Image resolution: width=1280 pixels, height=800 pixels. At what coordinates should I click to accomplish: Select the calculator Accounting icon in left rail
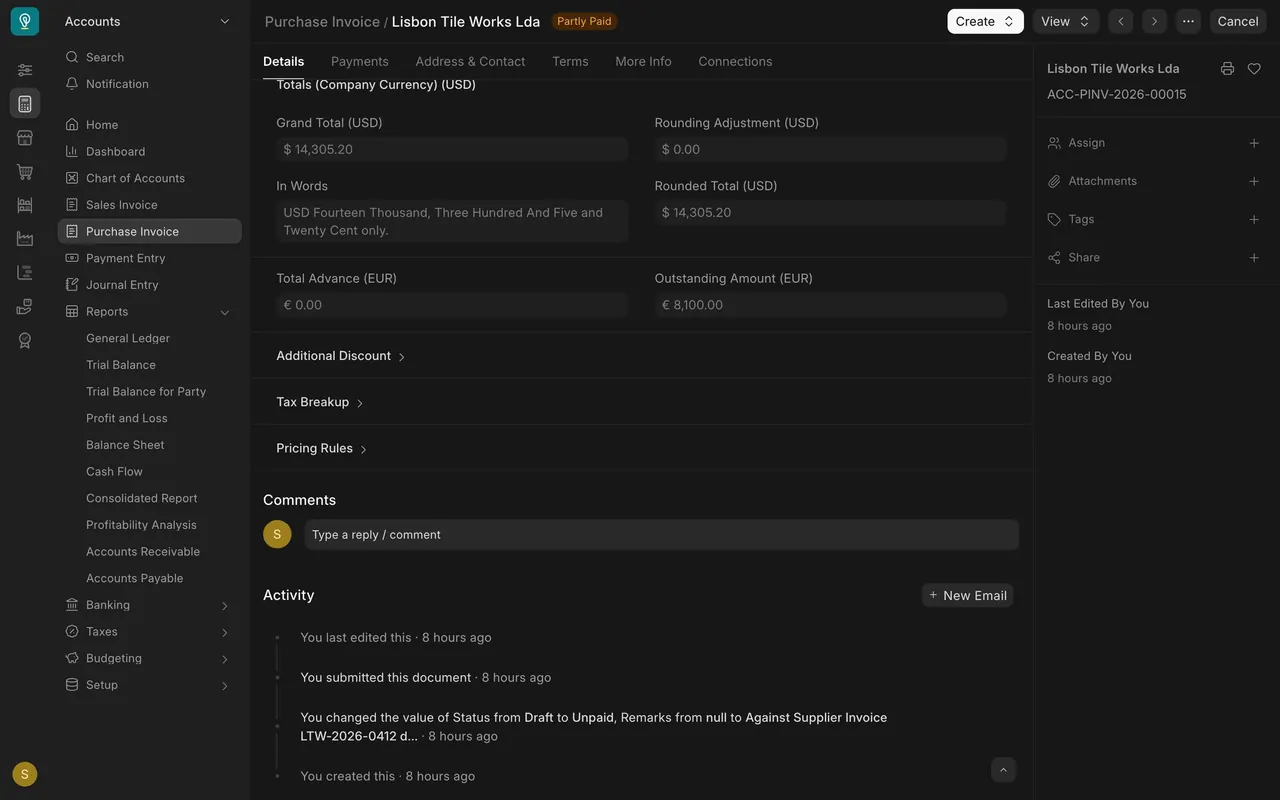click(25, 104)
